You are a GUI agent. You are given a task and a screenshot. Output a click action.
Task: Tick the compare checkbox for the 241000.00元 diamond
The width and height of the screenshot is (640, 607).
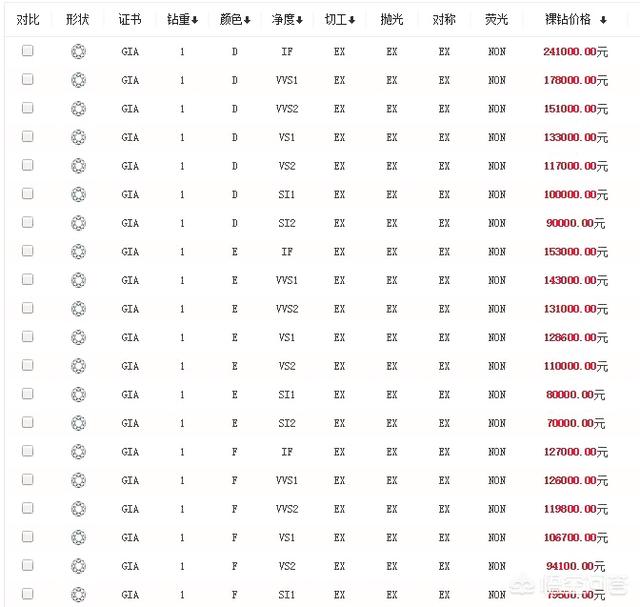point(27,51)
